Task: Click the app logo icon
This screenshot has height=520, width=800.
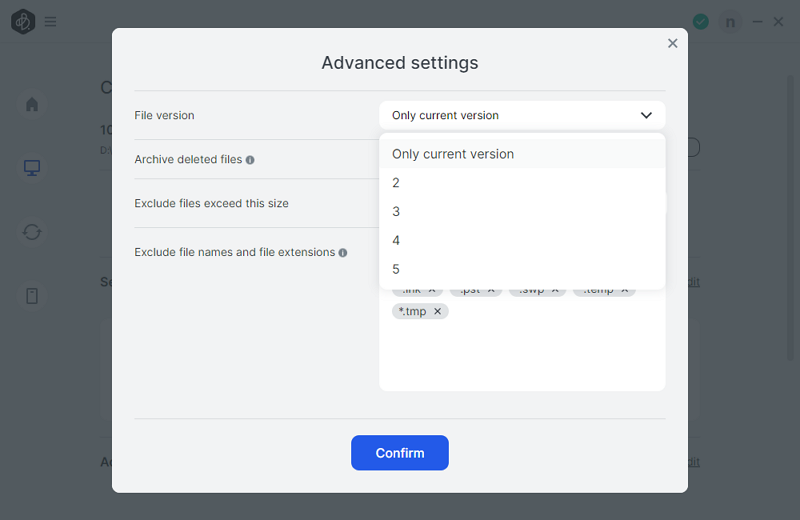Action: point(23,21)
